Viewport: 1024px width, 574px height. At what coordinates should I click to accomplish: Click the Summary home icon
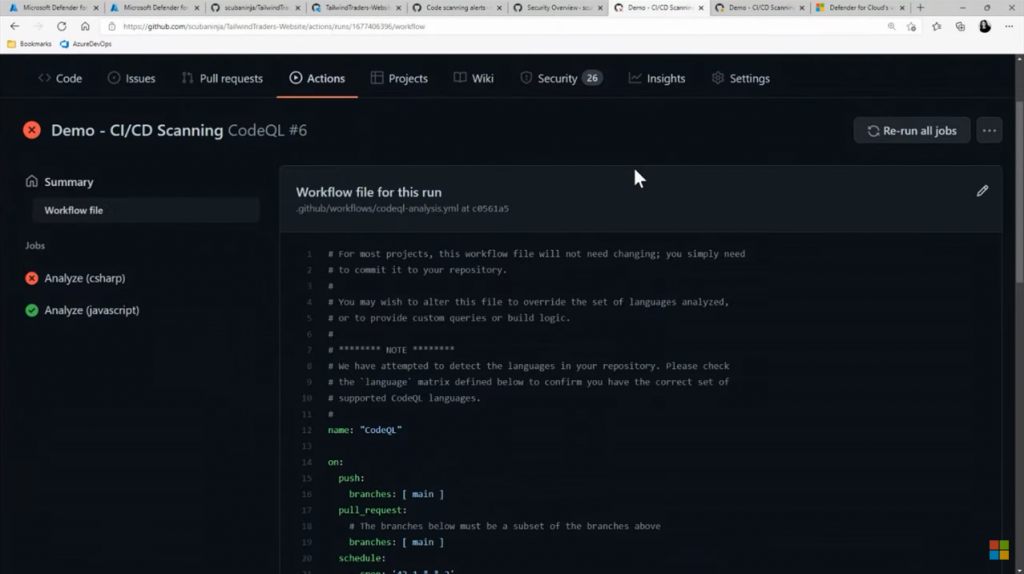click(31, 182)
